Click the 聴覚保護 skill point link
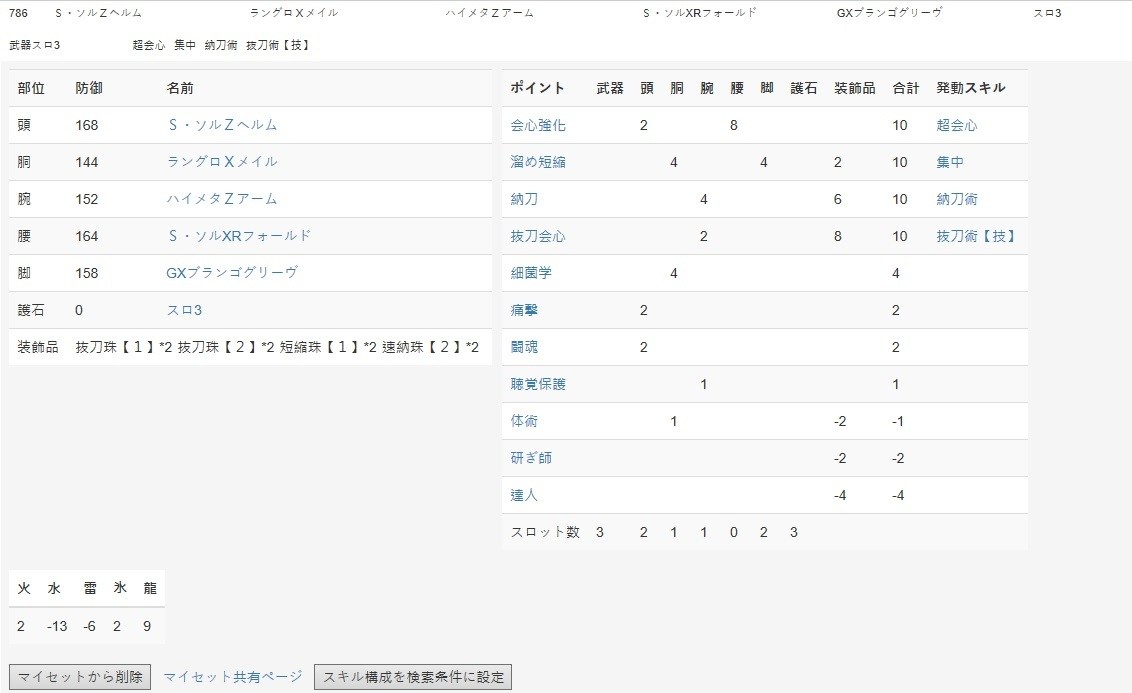Image resolution: width=1132 pixels, height=693 pixels. (538, 383)
